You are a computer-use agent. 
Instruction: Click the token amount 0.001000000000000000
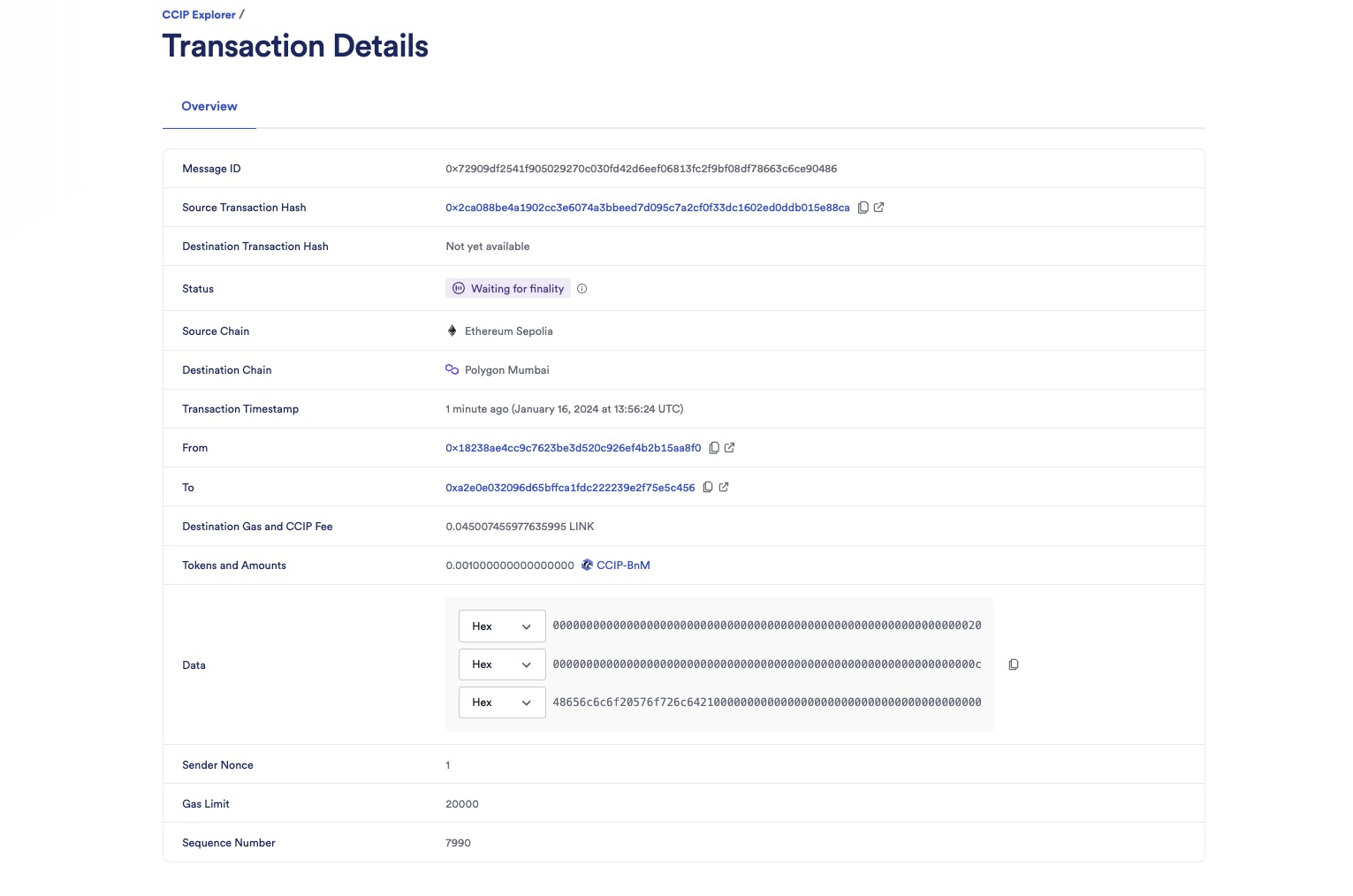coord(510,566)
